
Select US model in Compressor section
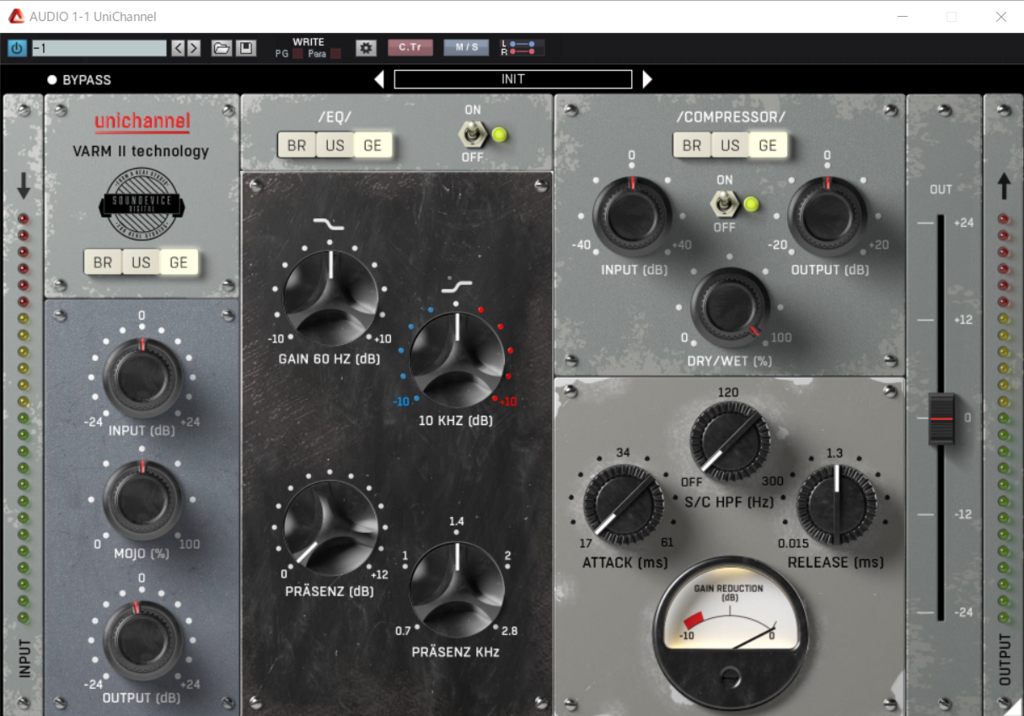coord(729,145)
